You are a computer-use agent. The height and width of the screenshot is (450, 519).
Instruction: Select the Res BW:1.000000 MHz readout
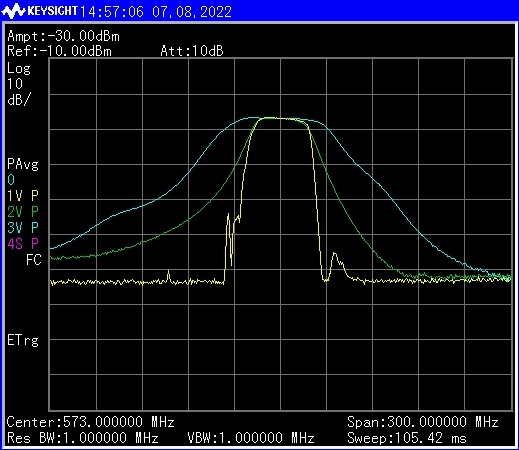tap(82, 438)
